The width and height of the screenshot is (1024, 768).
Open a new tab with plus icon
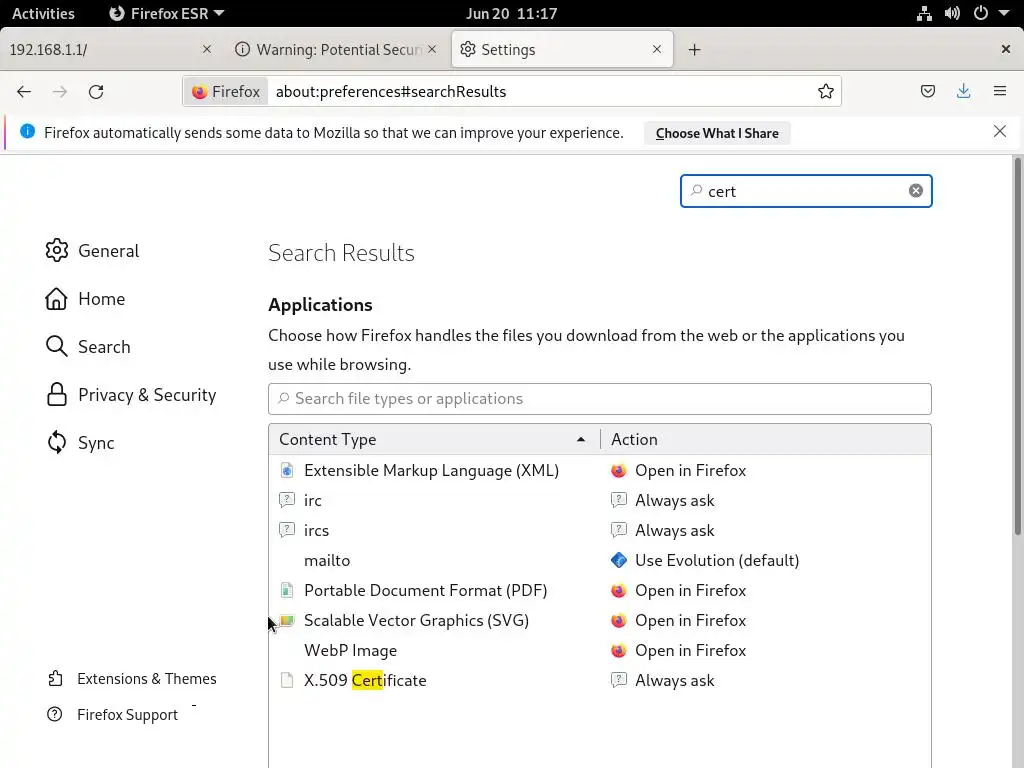694,50
